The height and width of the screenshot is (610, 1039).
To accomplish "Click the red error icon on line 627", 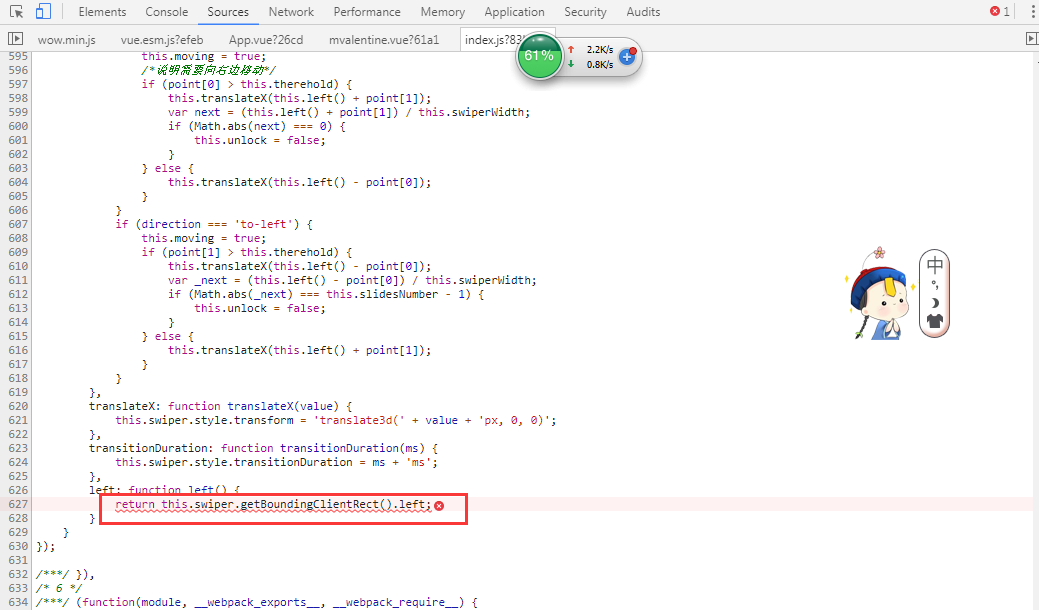I will click(439, 505).
